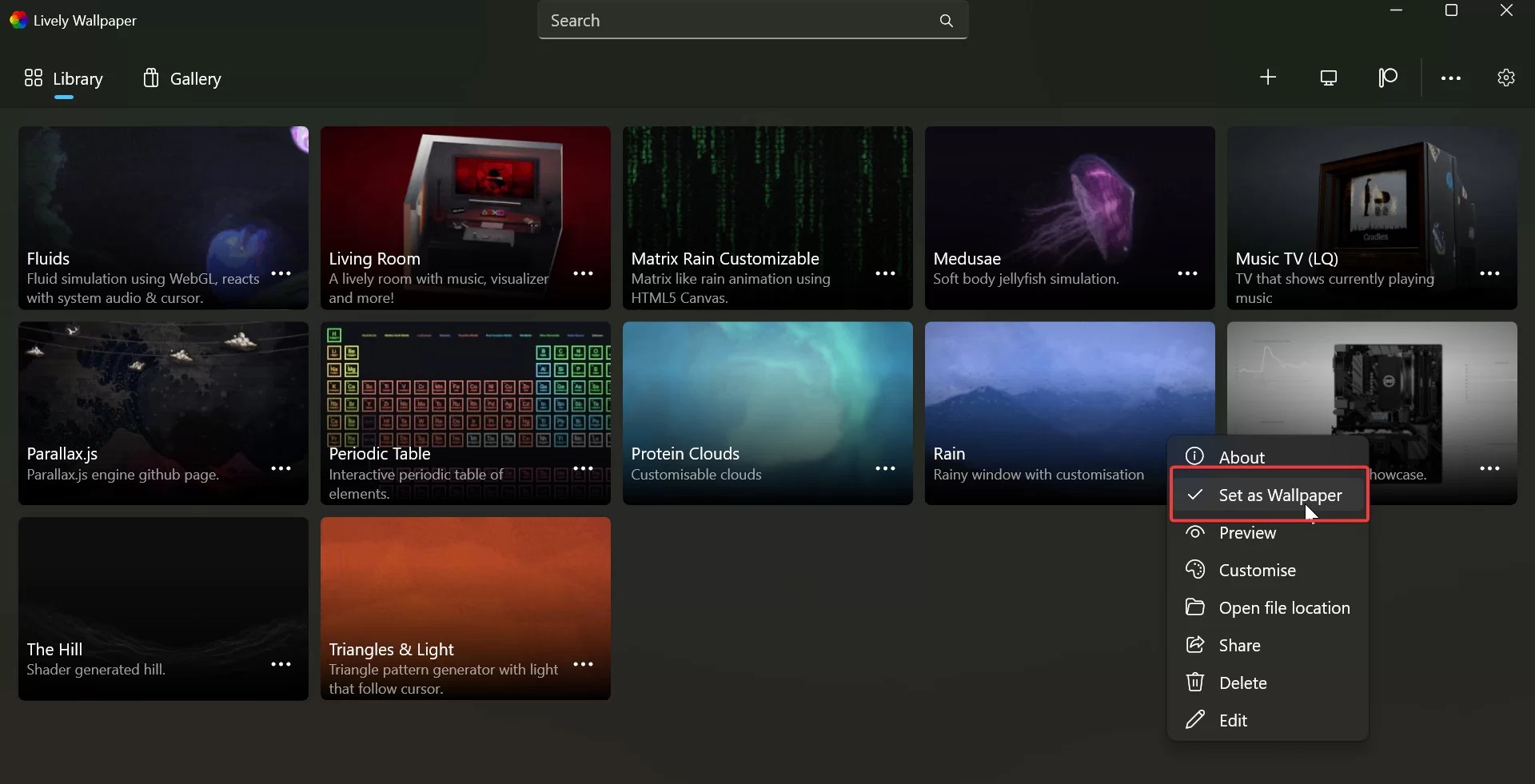1535x784 pixels.
Task: Open more options for Living Room wallpaper
Action: (583, 273)
